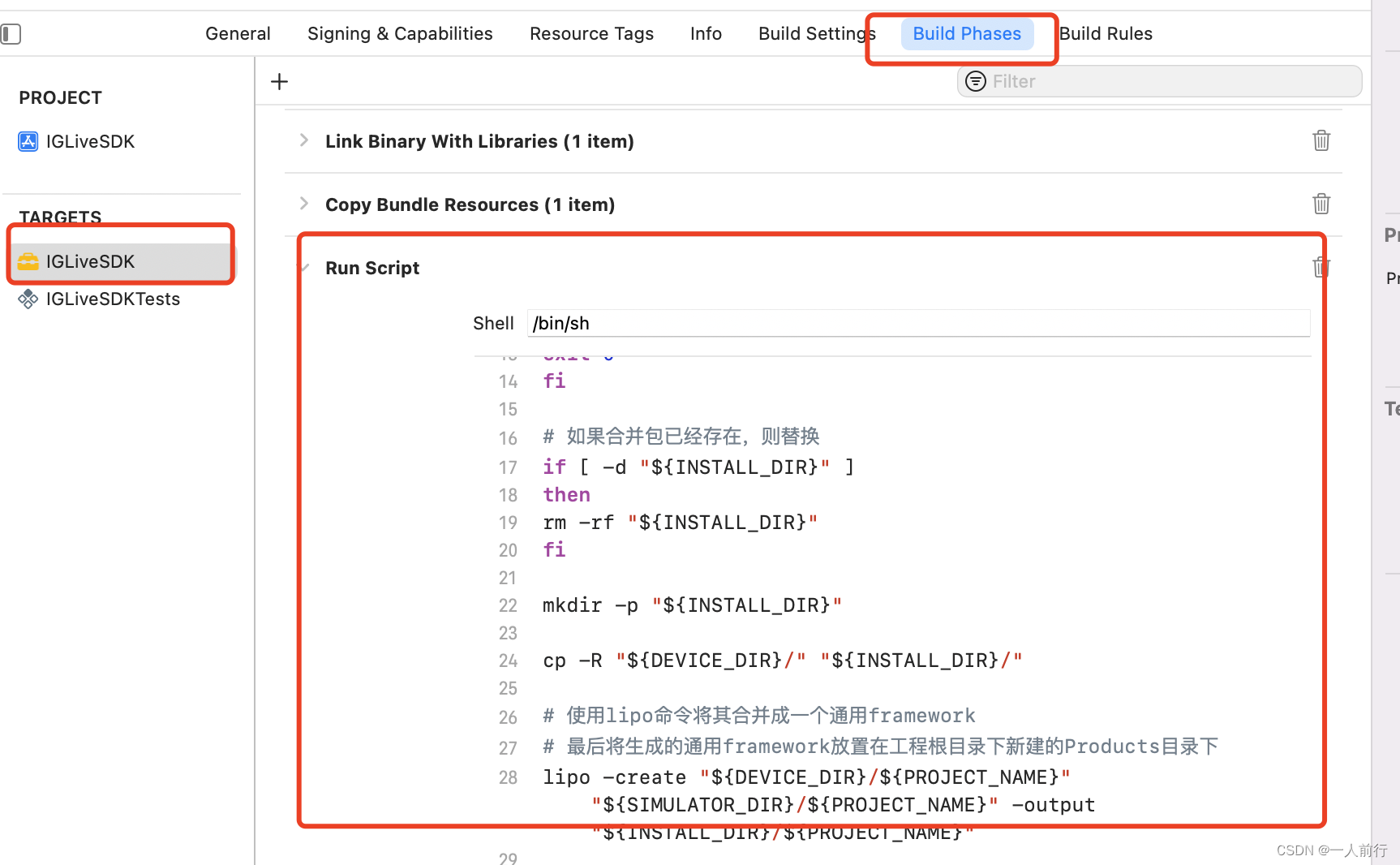
Task: Click the Copy Bundle Resources title
Action: click(470, 204)
